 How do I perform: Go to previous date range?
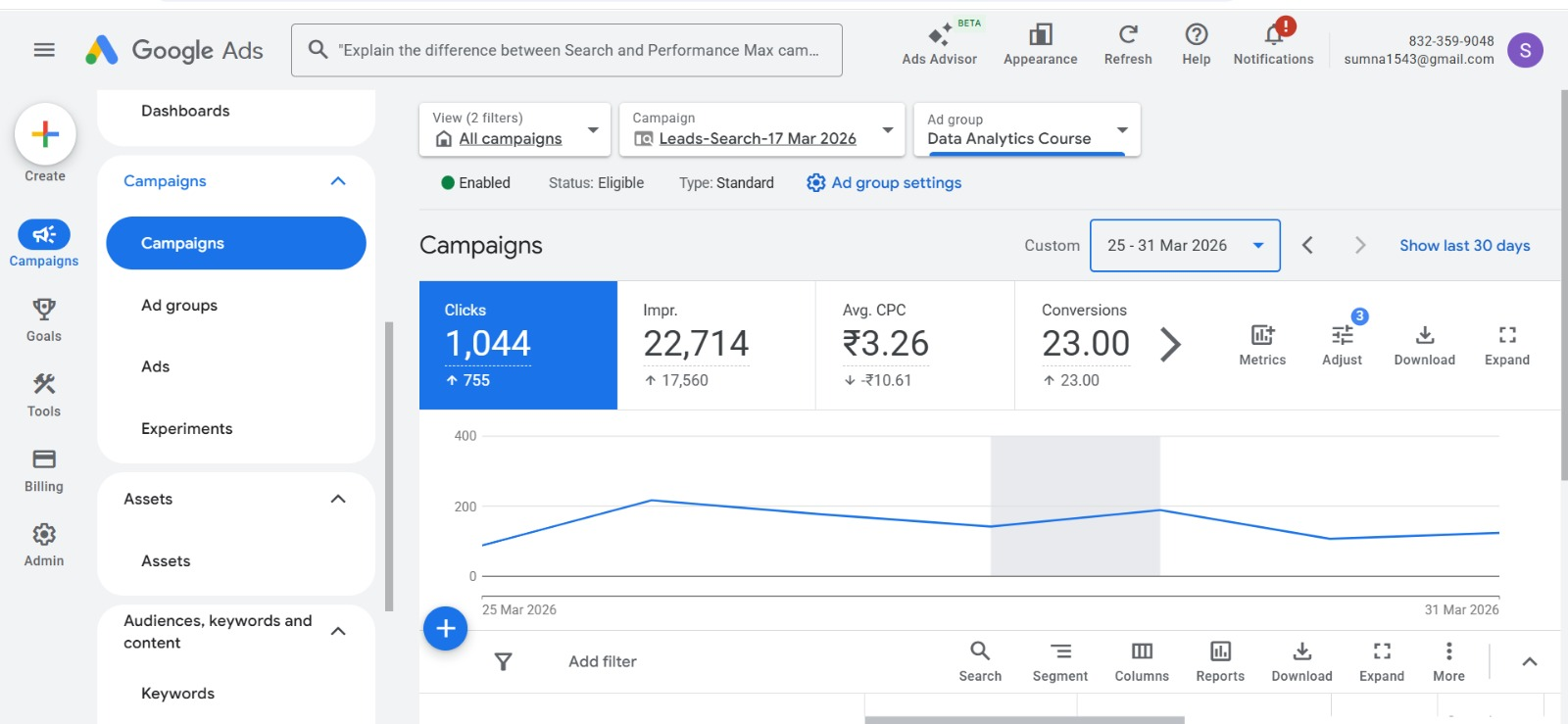point(1307,246)
